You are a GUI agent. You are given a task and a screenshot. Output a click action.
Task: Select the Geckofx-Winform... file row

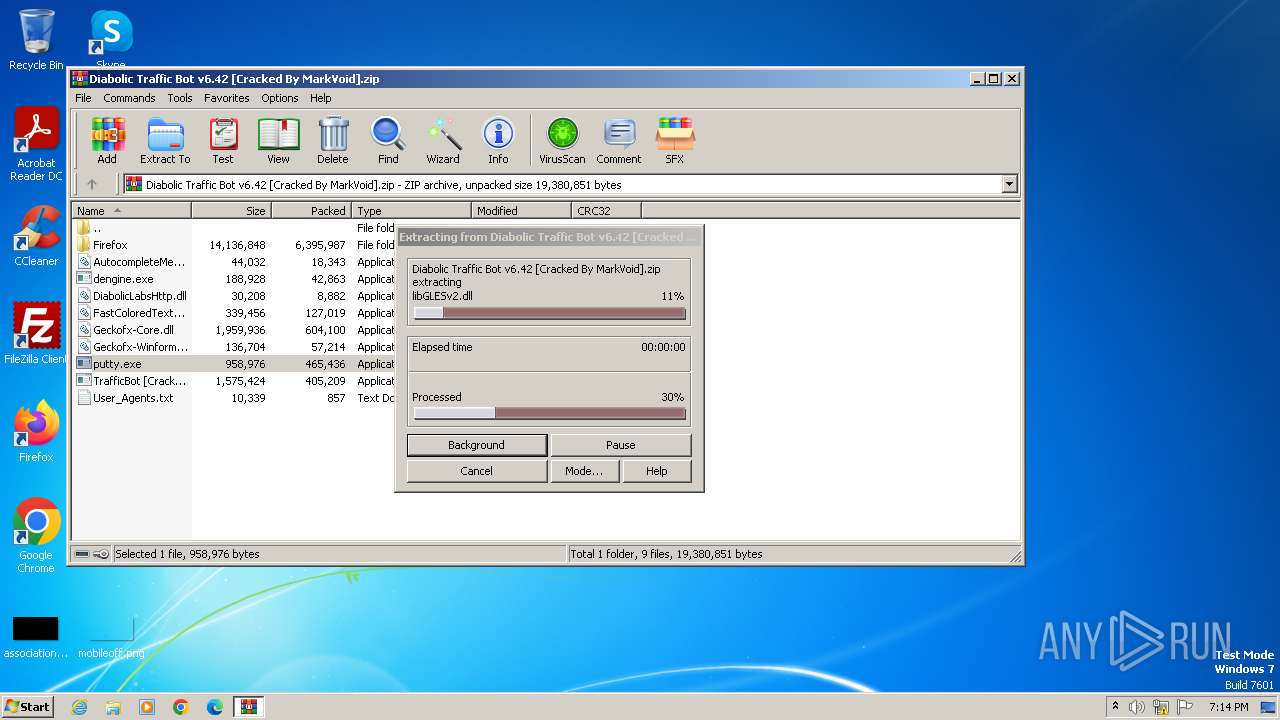coord(235,347)
